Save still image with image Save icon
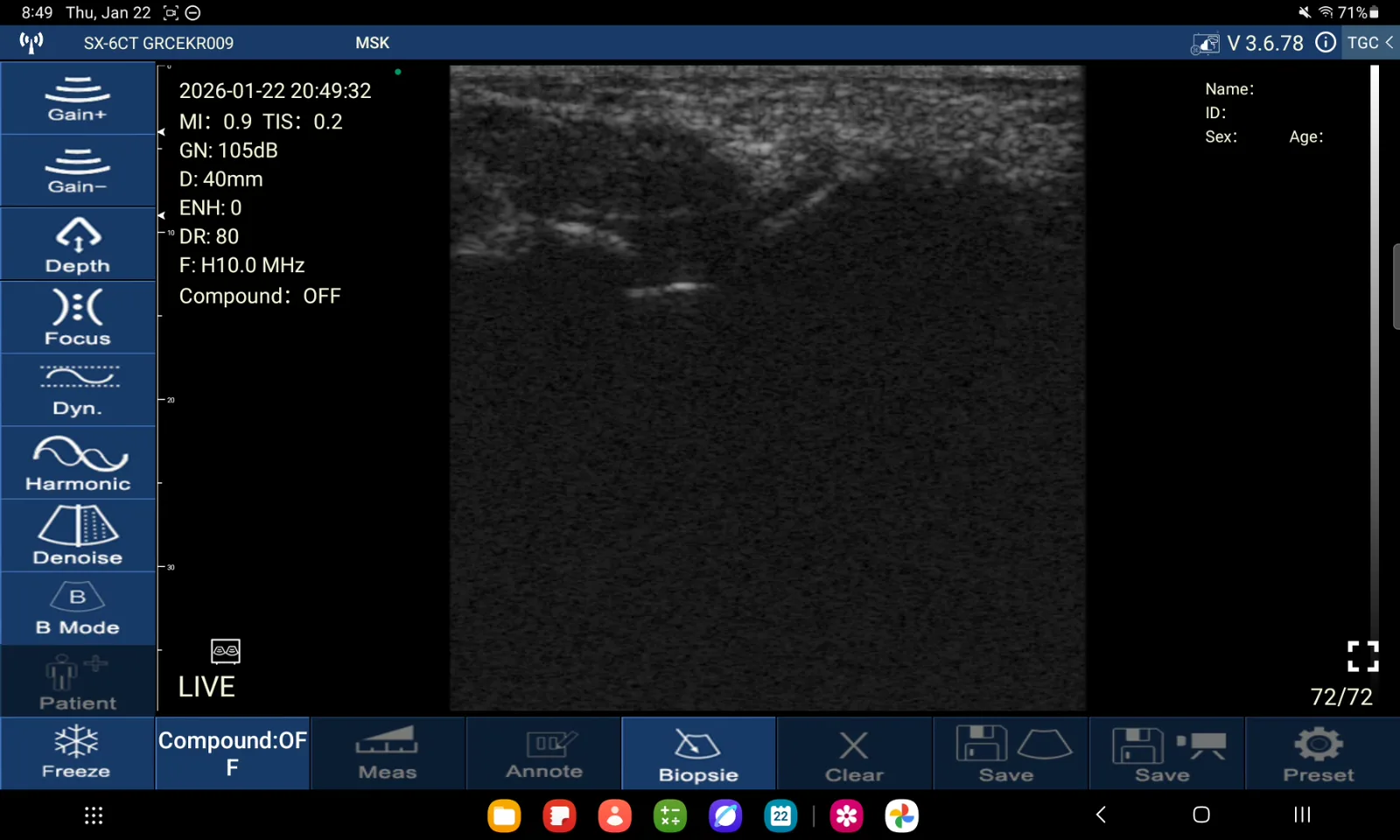The image size is (1400, 840). 1010,753
